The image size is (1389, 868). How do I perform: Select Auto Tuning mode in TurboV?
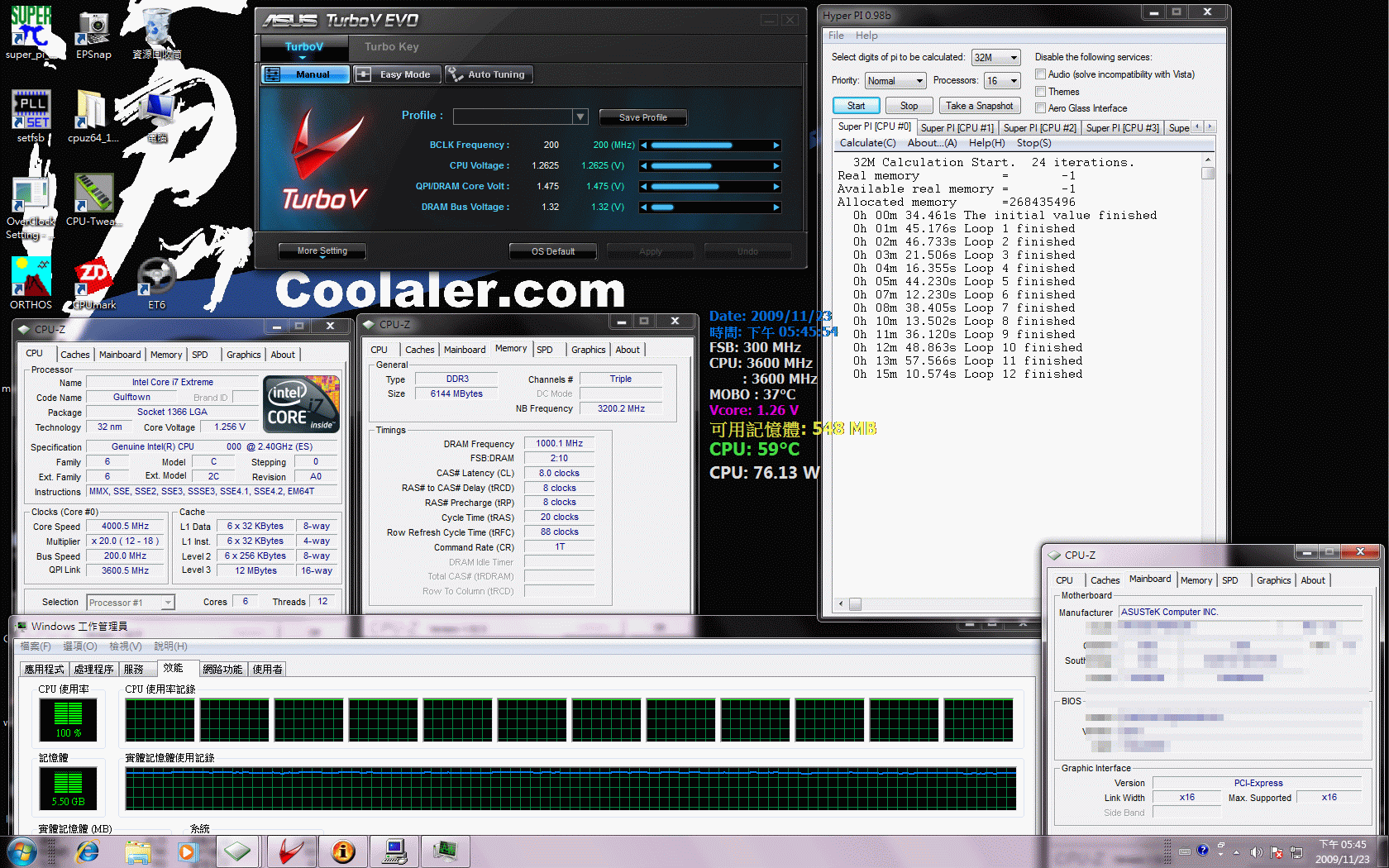[489, 74]
